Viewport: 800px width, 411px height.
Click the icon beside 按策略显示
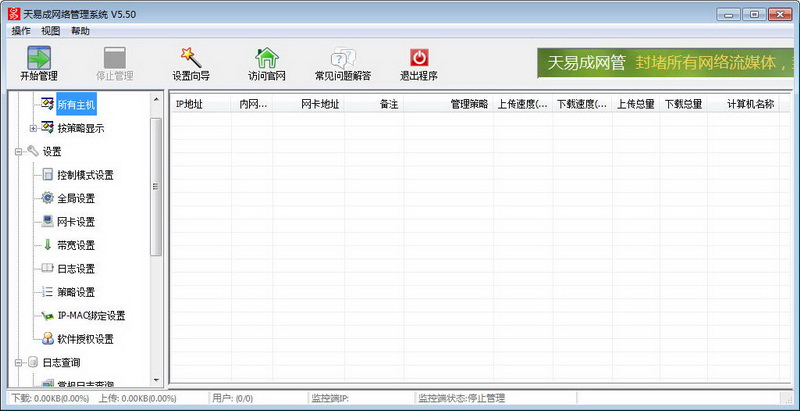[x=47, y=127]
